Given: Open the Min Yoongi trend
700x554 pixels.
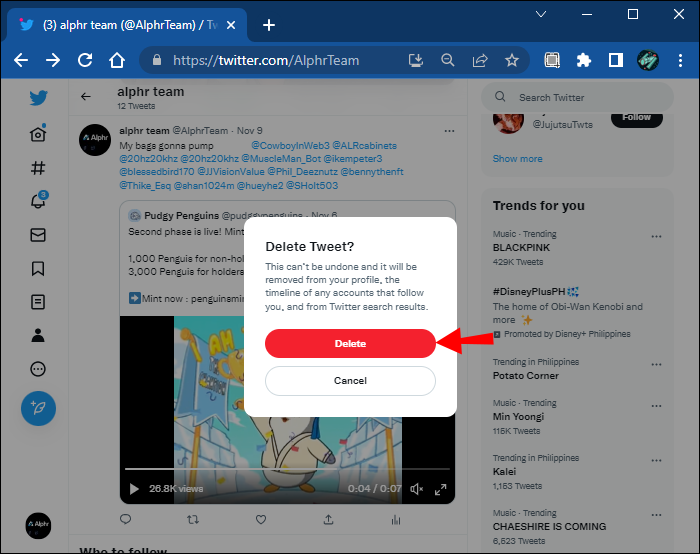Looking at the screenshot, I should pos(518,417).
